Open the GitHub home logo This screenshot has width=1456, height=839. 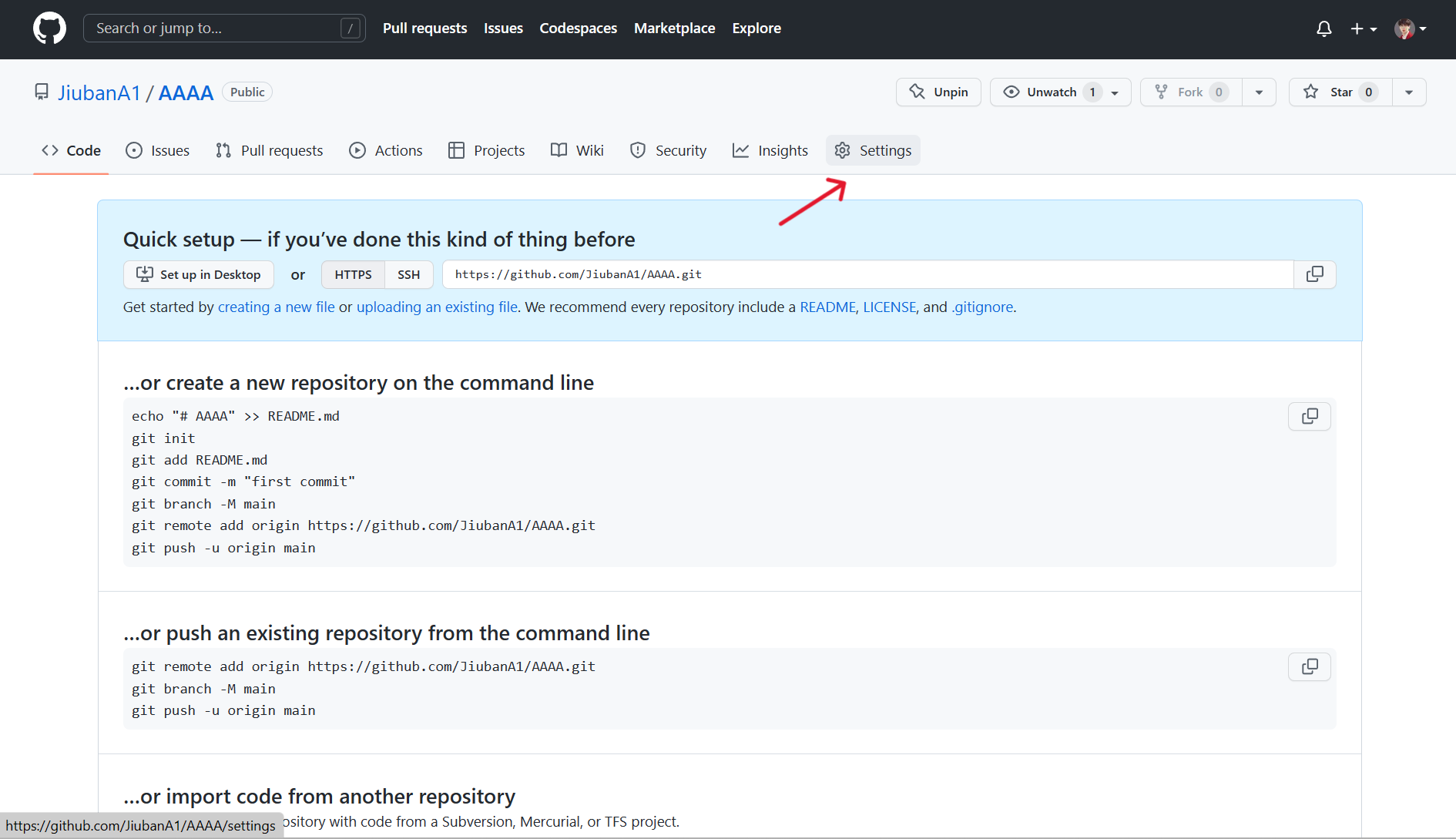[x=49, y=29]
